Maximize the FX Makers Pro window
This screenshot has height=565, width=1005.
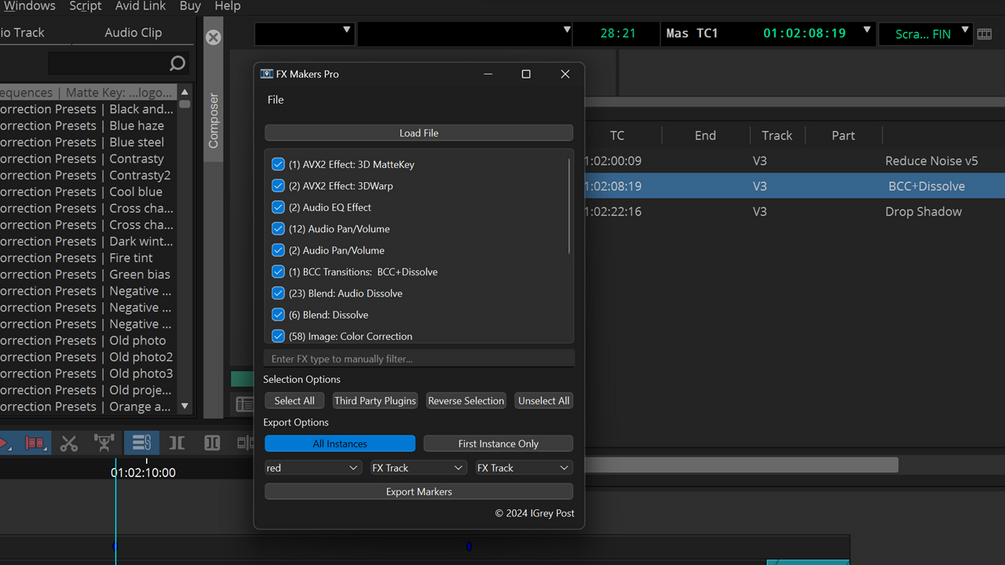pos(526,74)
